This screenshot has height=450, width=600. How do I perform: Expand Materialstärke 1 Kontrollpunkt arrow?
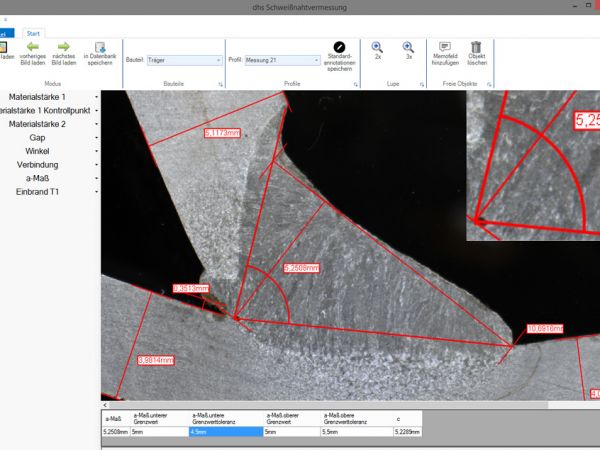click(x=96, y=111)
